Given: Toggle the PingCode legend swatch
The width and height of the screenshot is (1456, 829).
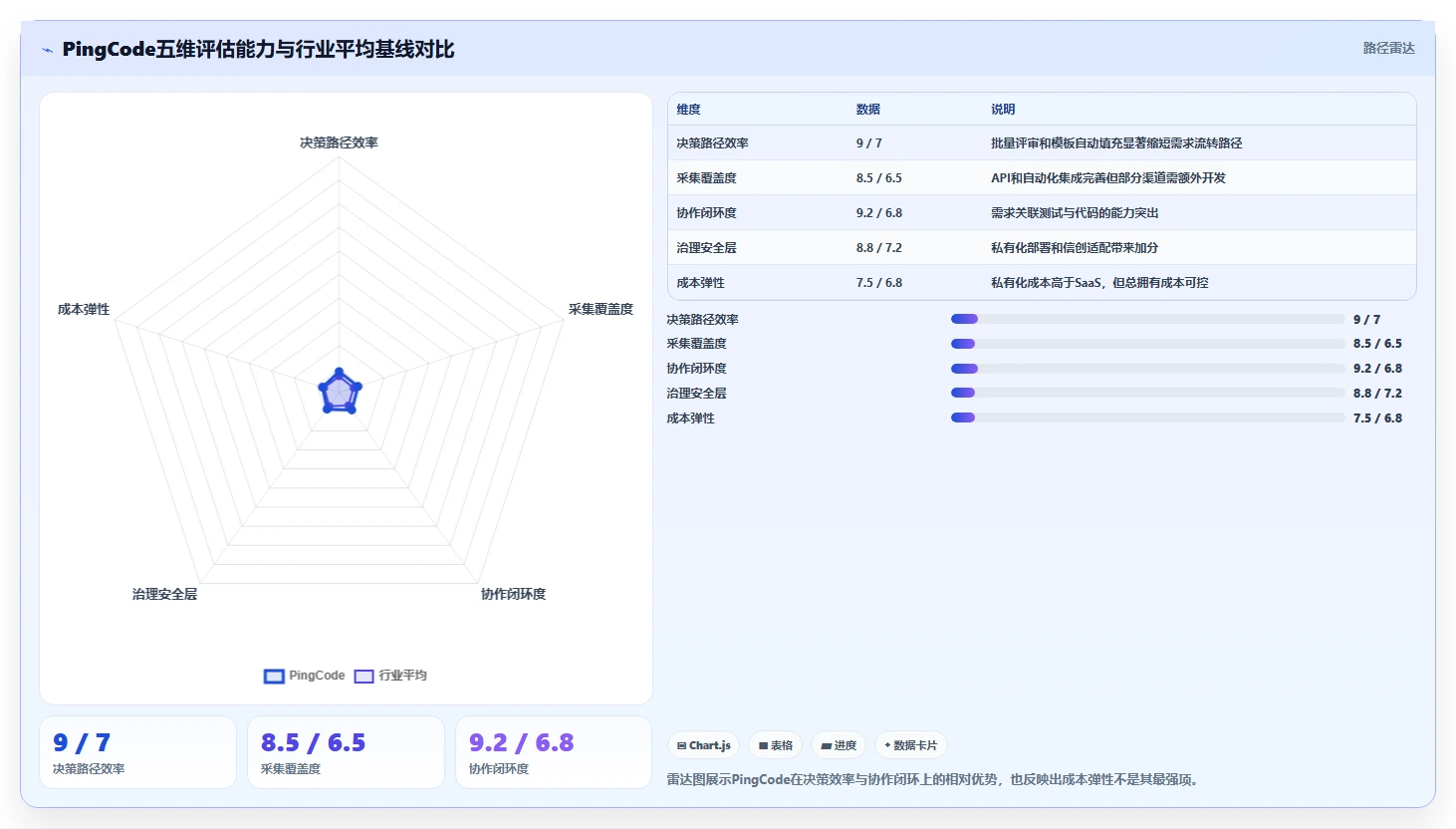Looking at the screenshot, I should click(x=274, y=677).
